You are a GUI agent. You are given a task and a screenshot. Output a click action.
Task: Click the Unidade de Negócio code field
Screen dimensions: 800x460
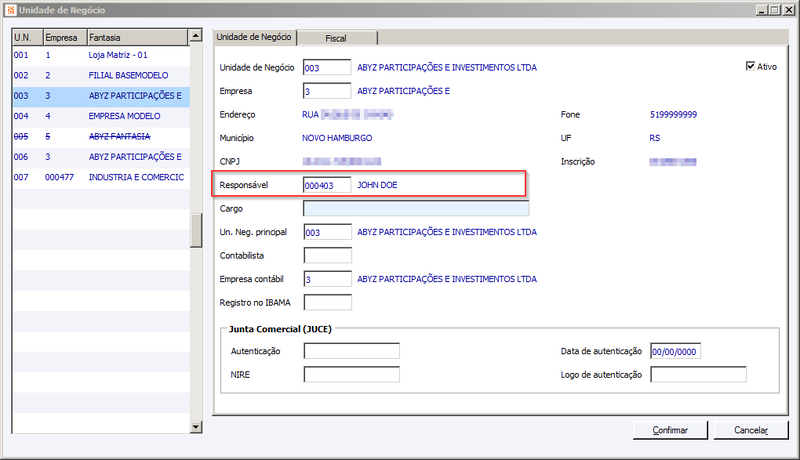click(x=327, y=67)
